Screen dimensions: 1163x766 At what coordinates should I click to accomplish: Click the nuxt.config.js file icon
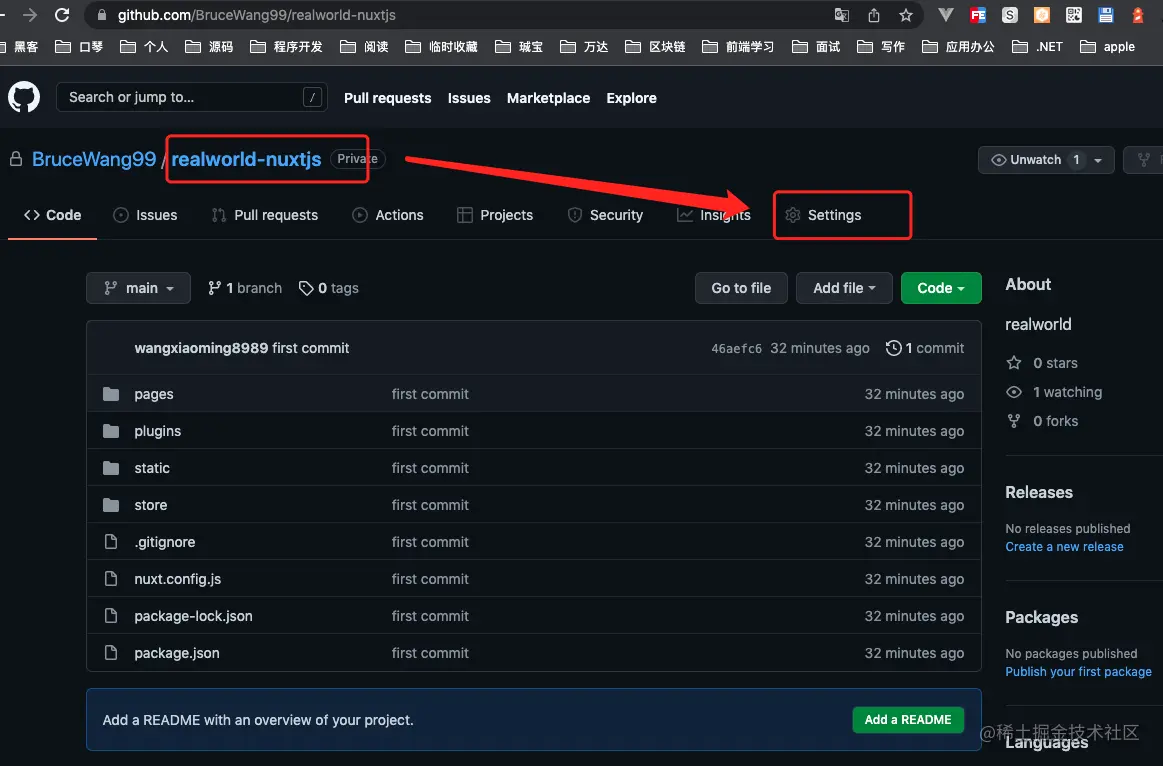tap(111, 579)
